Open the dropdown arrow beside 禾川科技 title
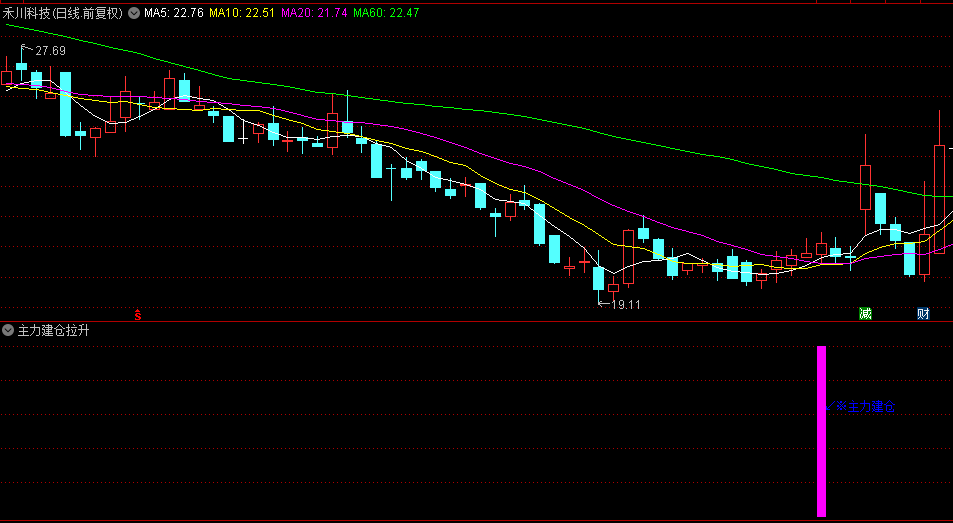This screenshot has height=523, width=953. [x=134, y=13]
